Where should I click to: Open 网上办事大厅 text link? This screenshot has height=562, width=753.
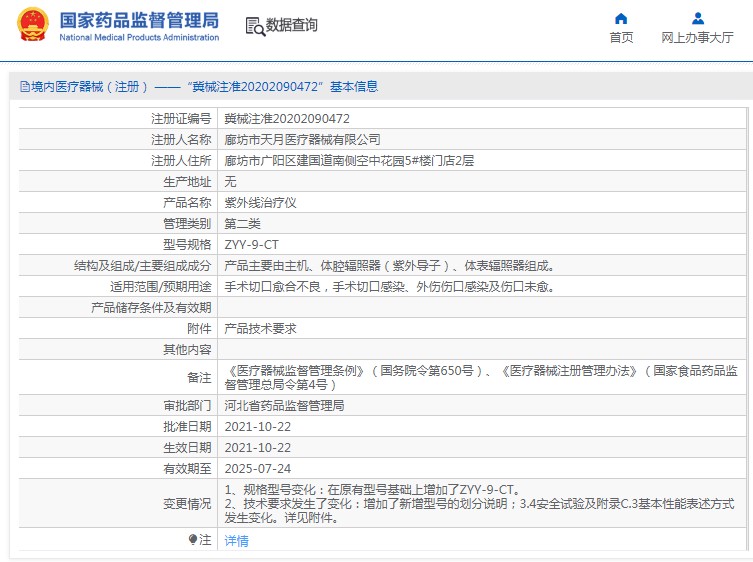click(x=697, y=37)
